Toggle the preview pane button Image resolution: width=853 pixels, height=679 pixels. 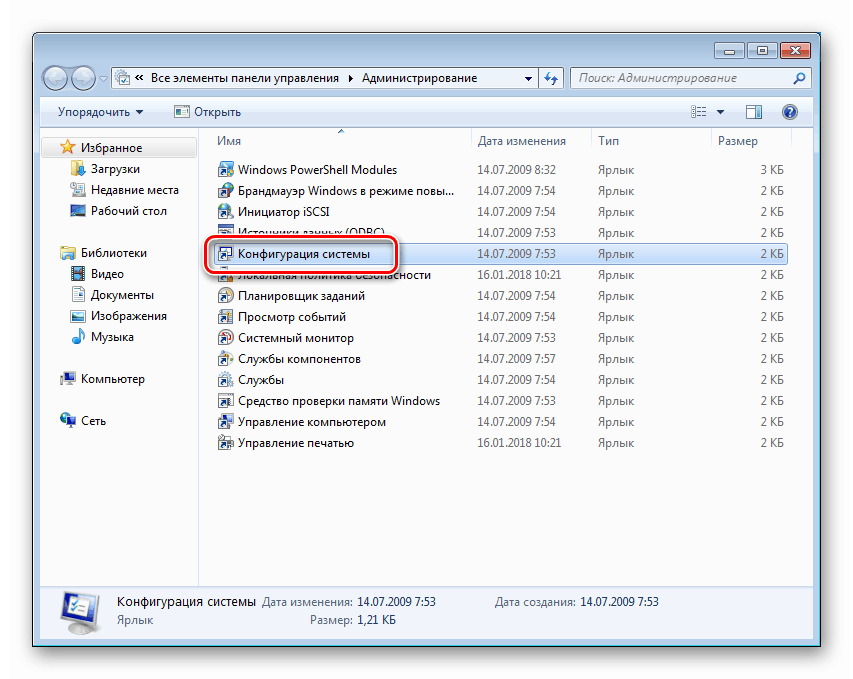click(x=753, y=112)
